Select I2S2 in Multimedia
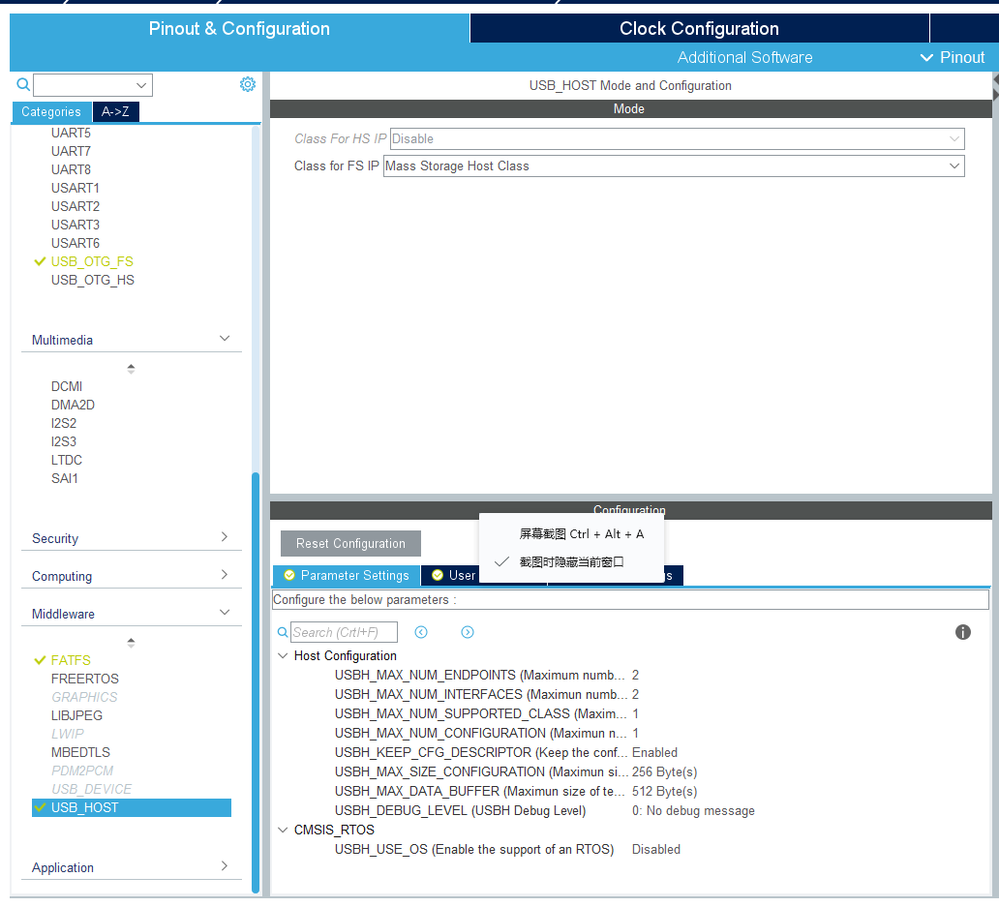The image size is (999, 906). (x=64, y=423)
